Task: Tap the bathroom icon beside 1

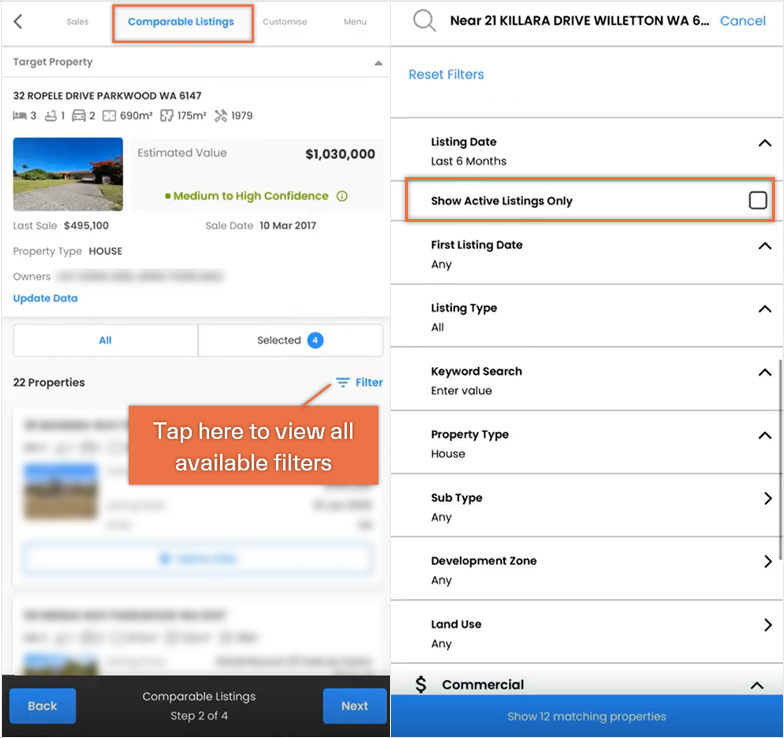Action: coord(50,116)
